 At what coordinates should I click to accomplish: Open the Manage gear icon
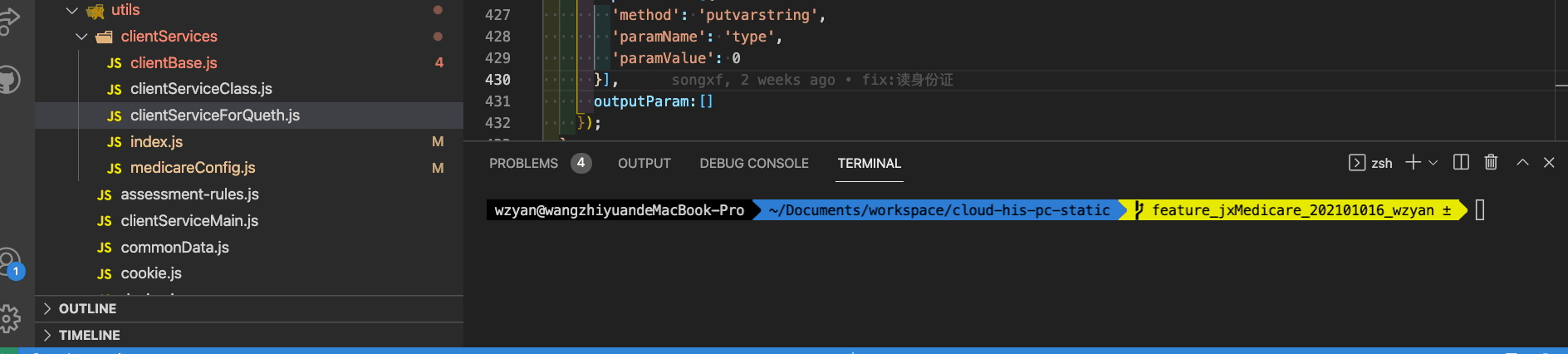10,317
